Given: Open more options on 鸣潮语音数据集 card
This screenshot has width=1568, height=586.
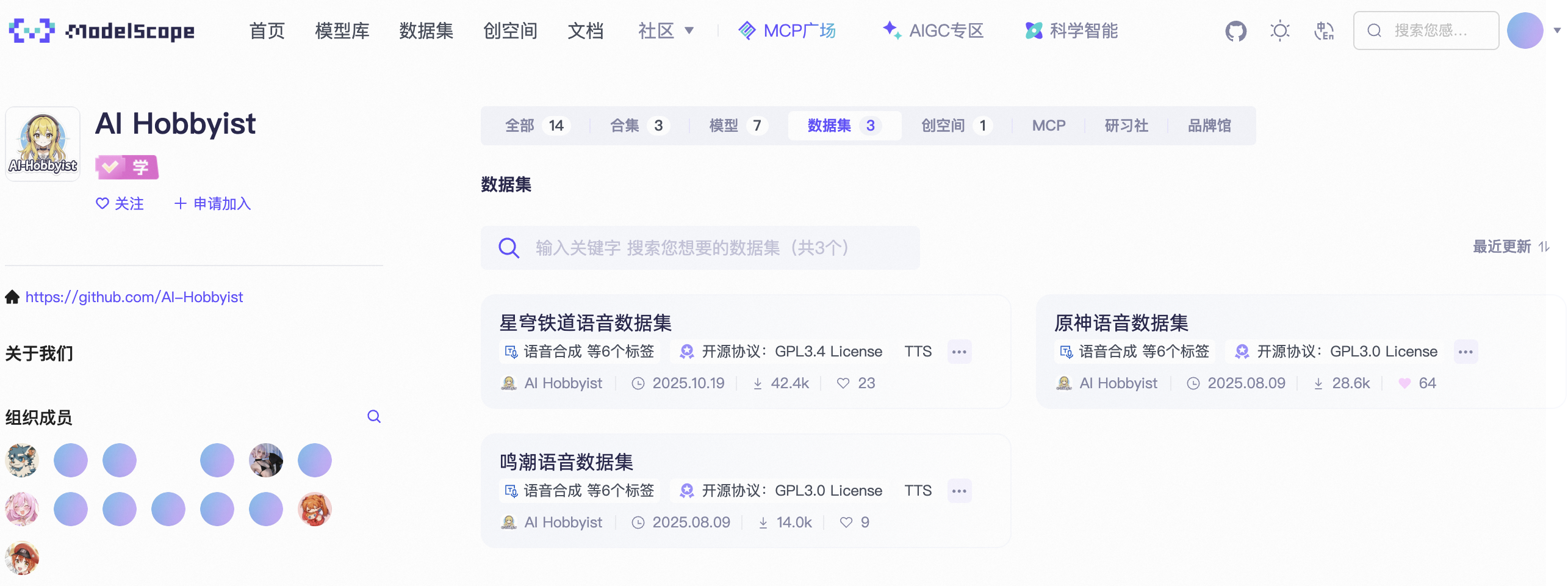Looking at the screenshot, I should (959, 491).
